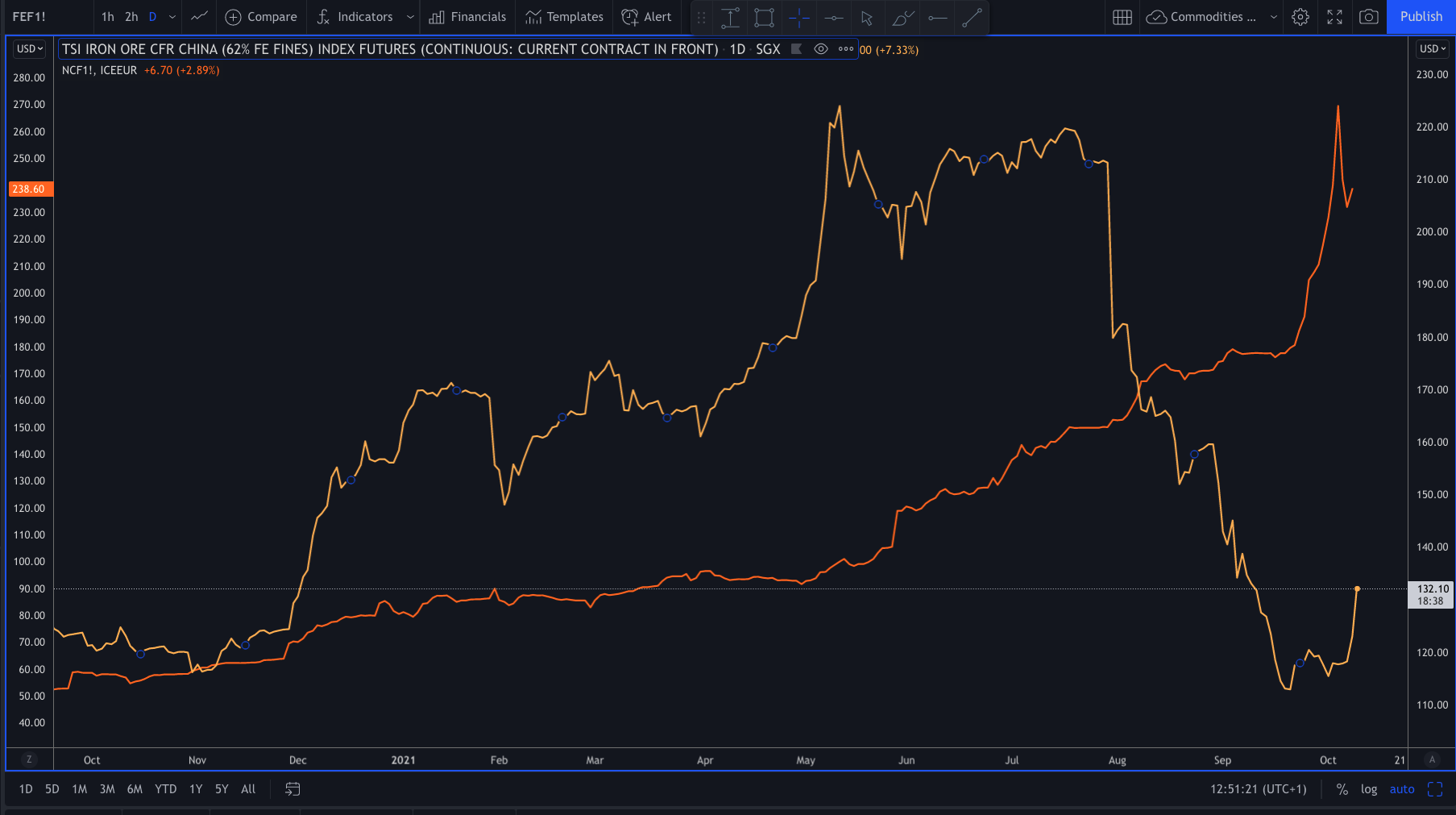Set the 5Y date range
The height and width of the screenshot is (815, 1456).
click(x=222, y=789)
